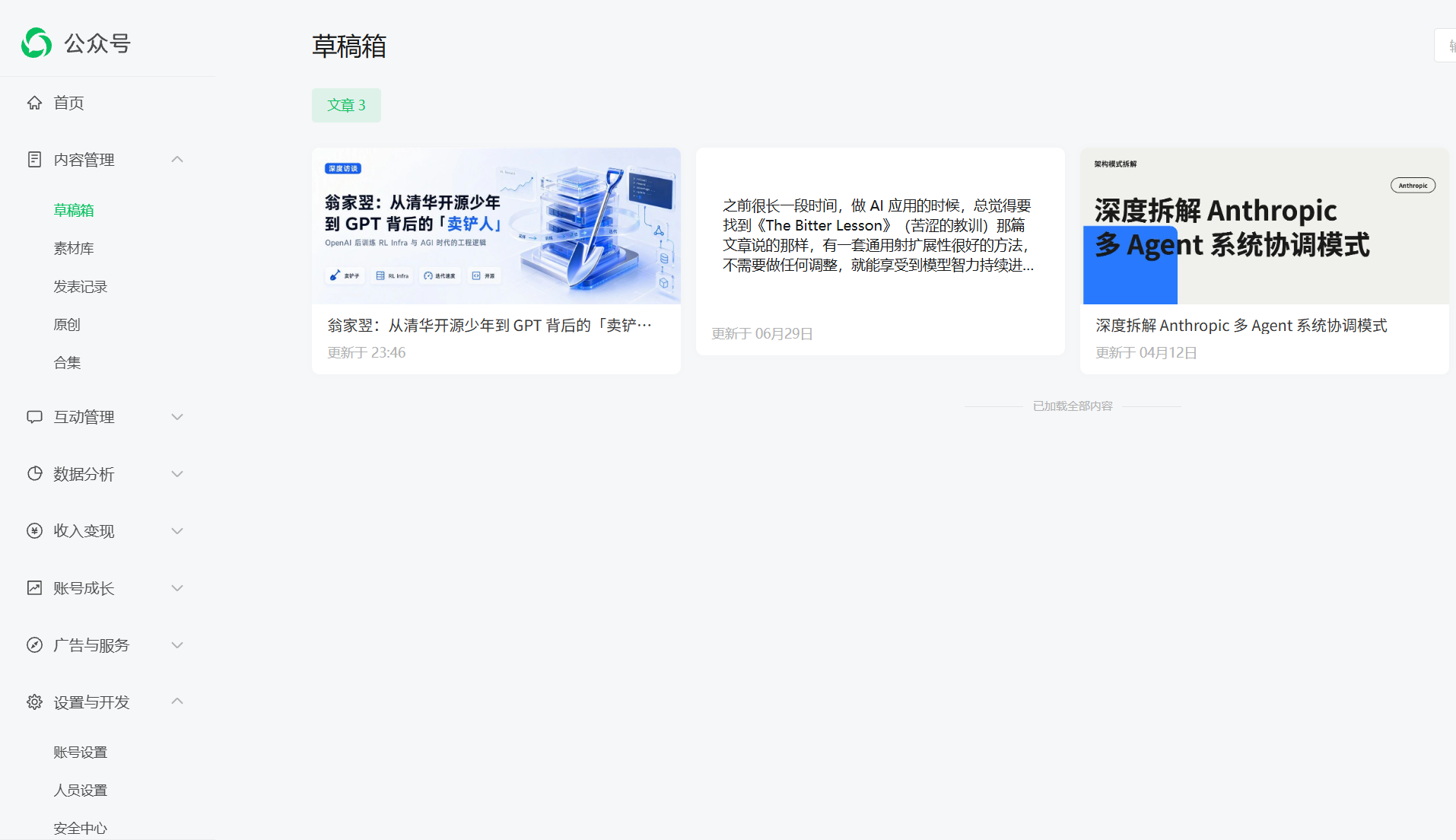The width and height of the screenshot is (1456, 840).
Task: Click the compass icon beside 广告与服务
Action: pos(34,645)
